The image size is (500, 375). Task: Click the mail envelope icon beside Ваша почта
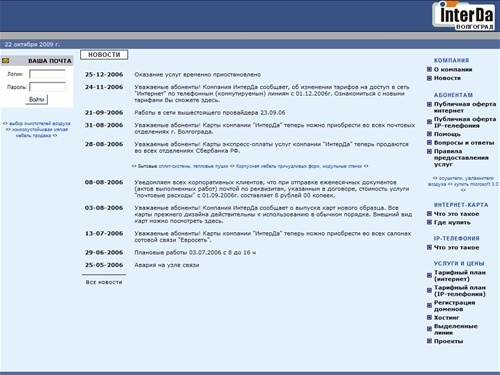coord(5,61)
